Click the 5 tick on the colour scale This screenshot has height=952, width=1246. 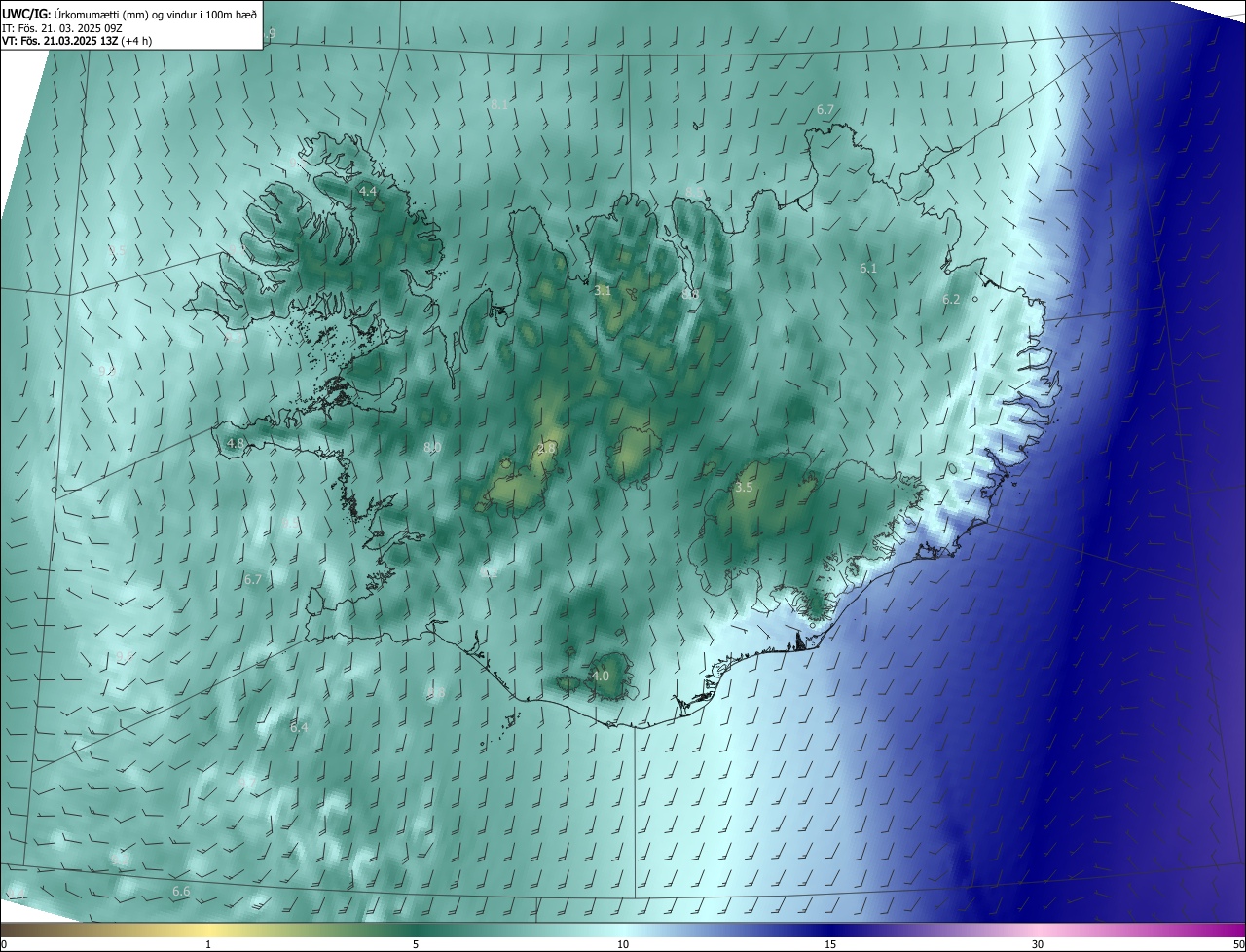pyautogui.click(x=416, y=944)
